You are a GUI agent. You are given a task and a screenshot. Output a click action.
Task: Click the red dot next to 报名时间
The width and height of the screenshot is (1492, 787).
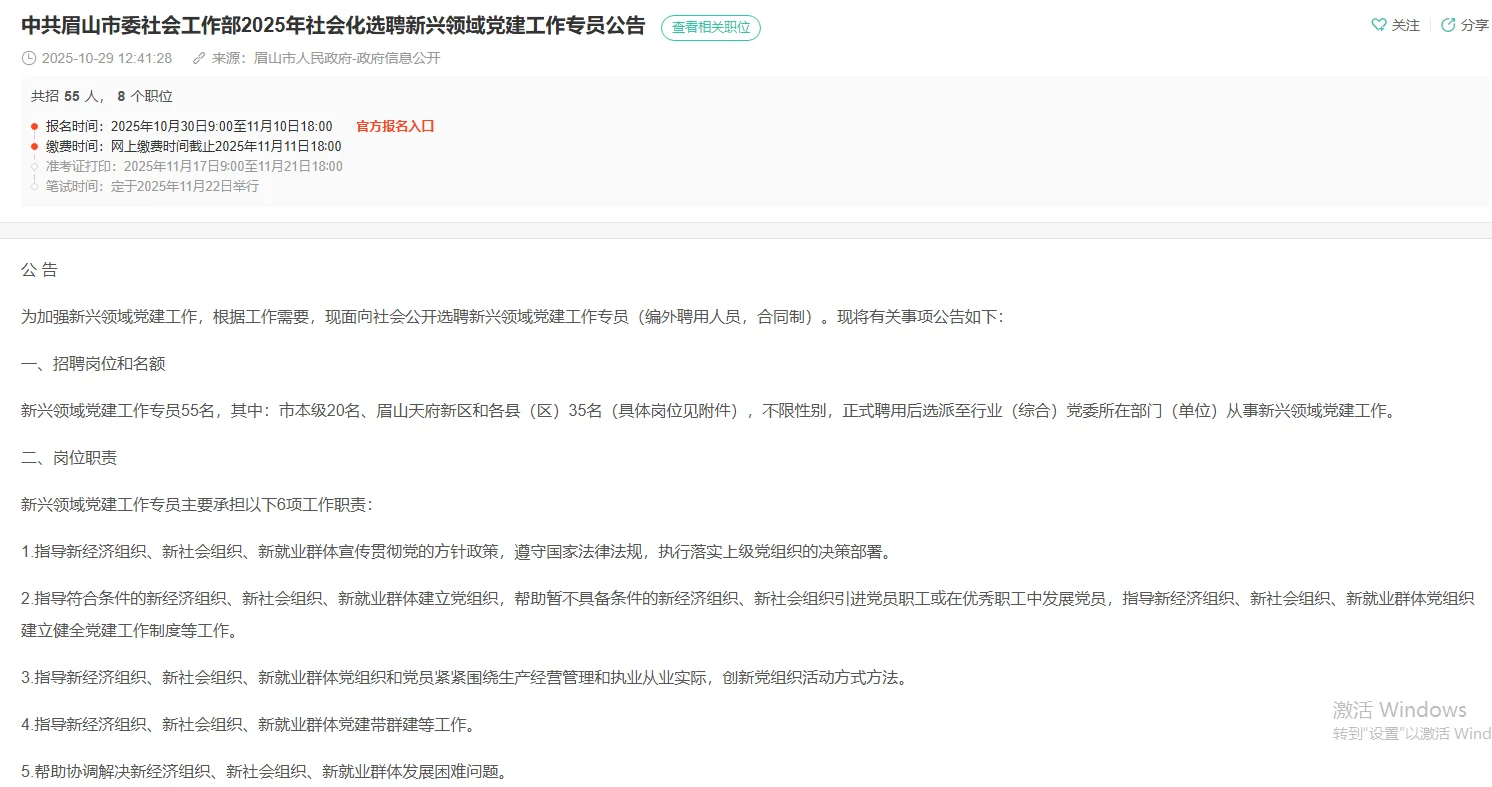pyautogui.click(x=34, y=126)
